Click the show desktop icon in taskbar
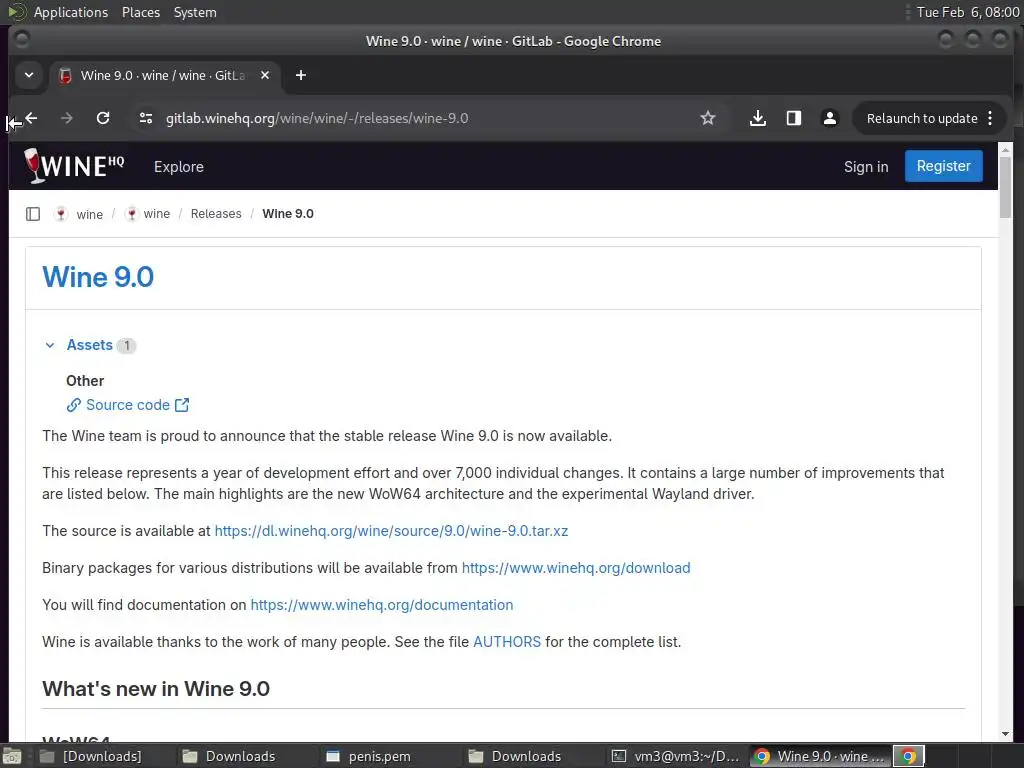1024x768 pixels. pos(12,756)
